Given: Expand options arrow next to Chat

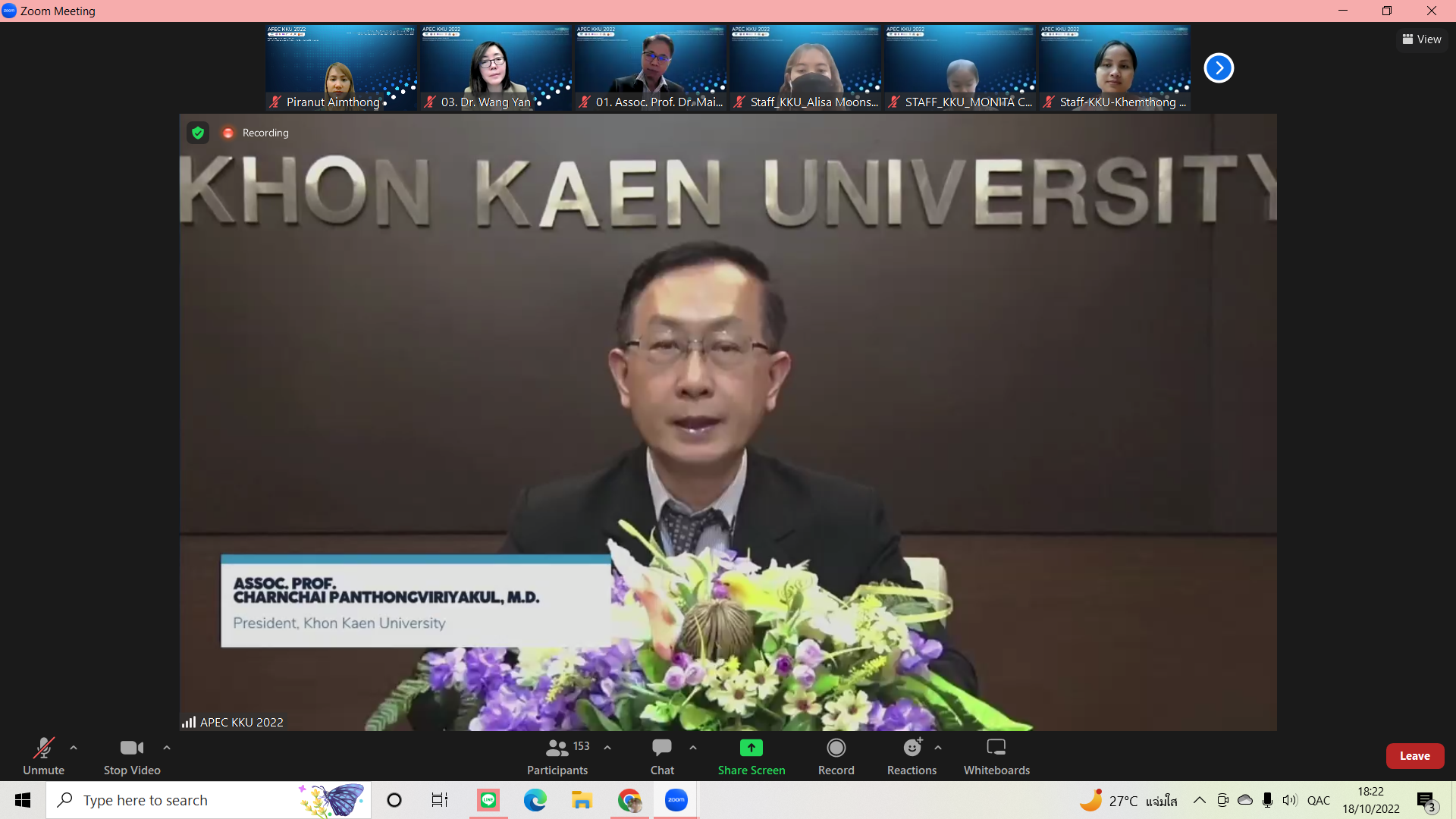Looking at the screenshot, I should point(693,748).
